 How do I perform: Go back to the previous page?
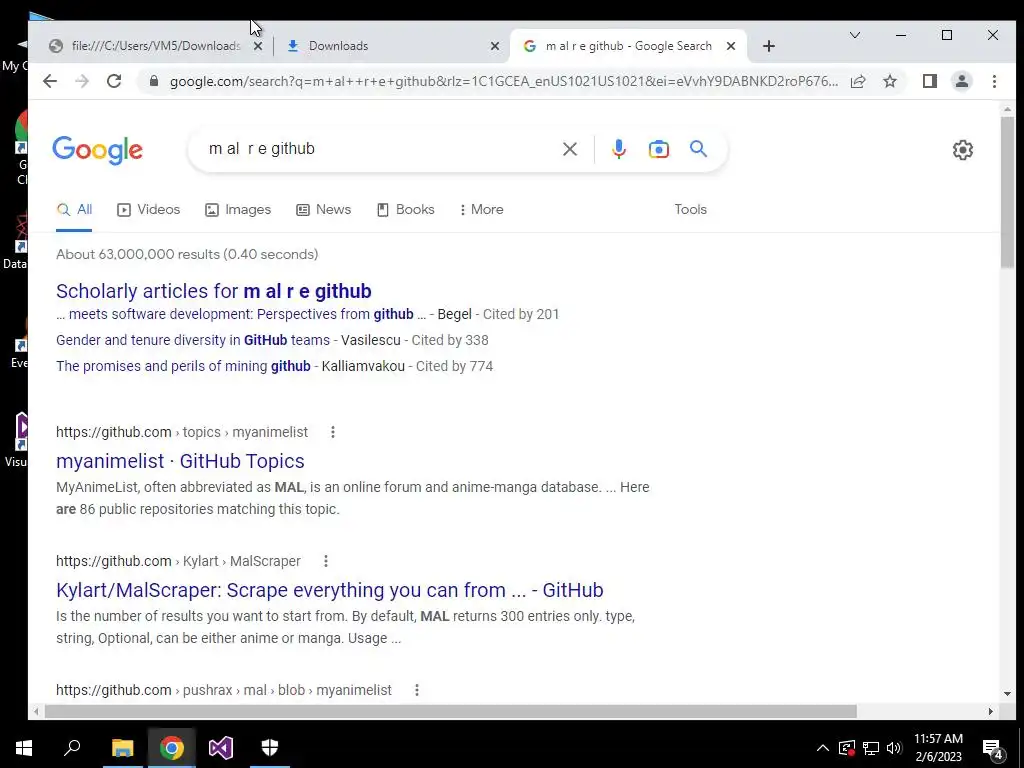coord(50,81)
